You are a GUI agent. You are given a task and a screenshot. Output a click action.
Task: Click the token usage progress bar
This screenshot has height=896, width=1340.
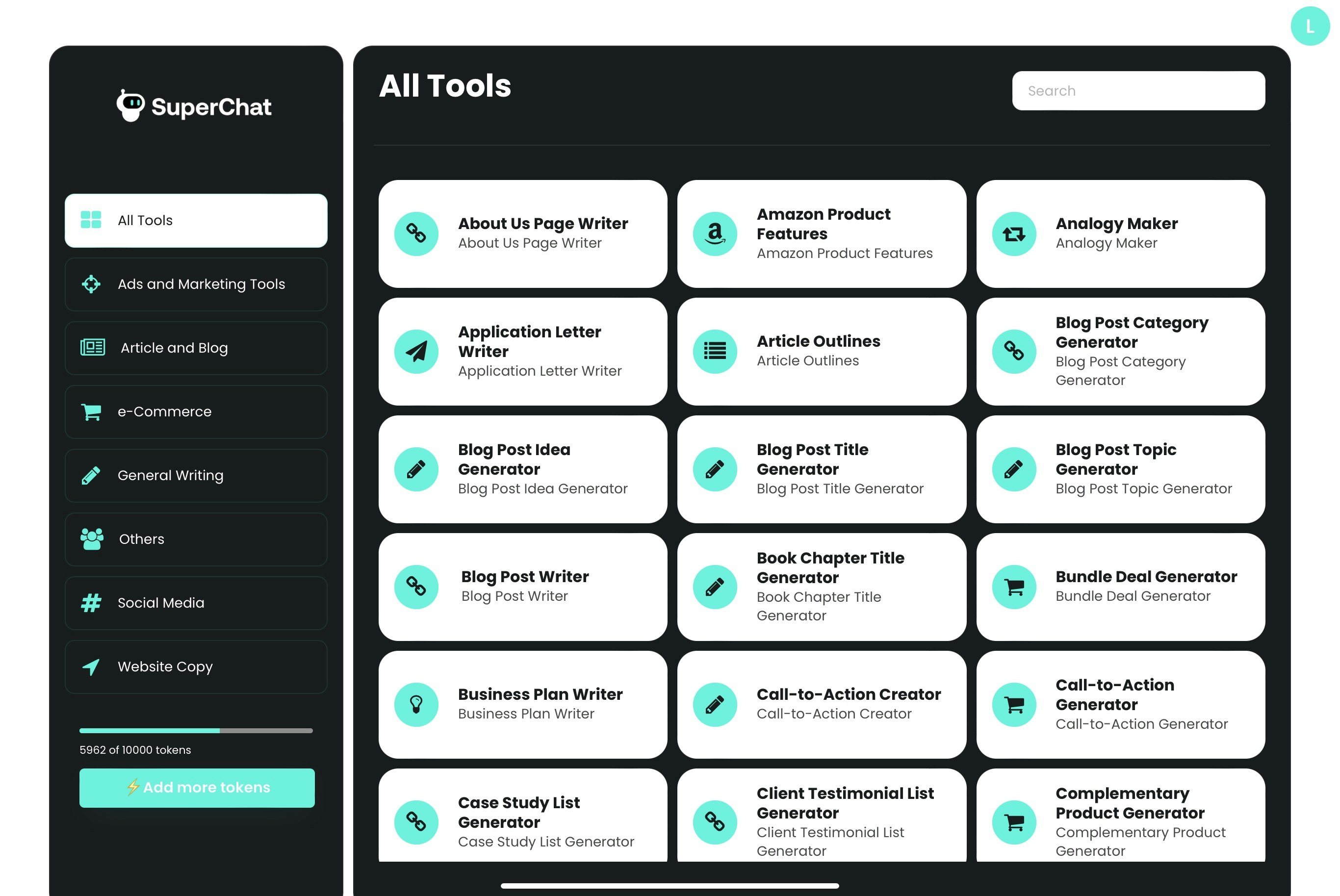tap(196, 730)
